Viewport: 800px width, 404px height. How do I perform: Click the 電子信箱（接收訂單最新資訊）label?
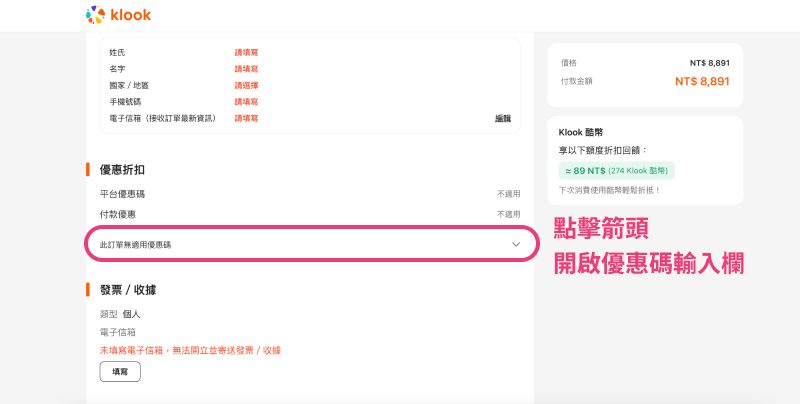(x=164, y=118)
